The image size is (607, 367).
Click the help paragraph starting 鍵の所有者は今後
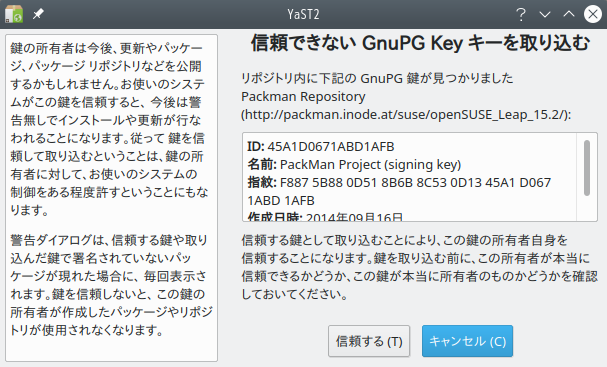(110, 129)
